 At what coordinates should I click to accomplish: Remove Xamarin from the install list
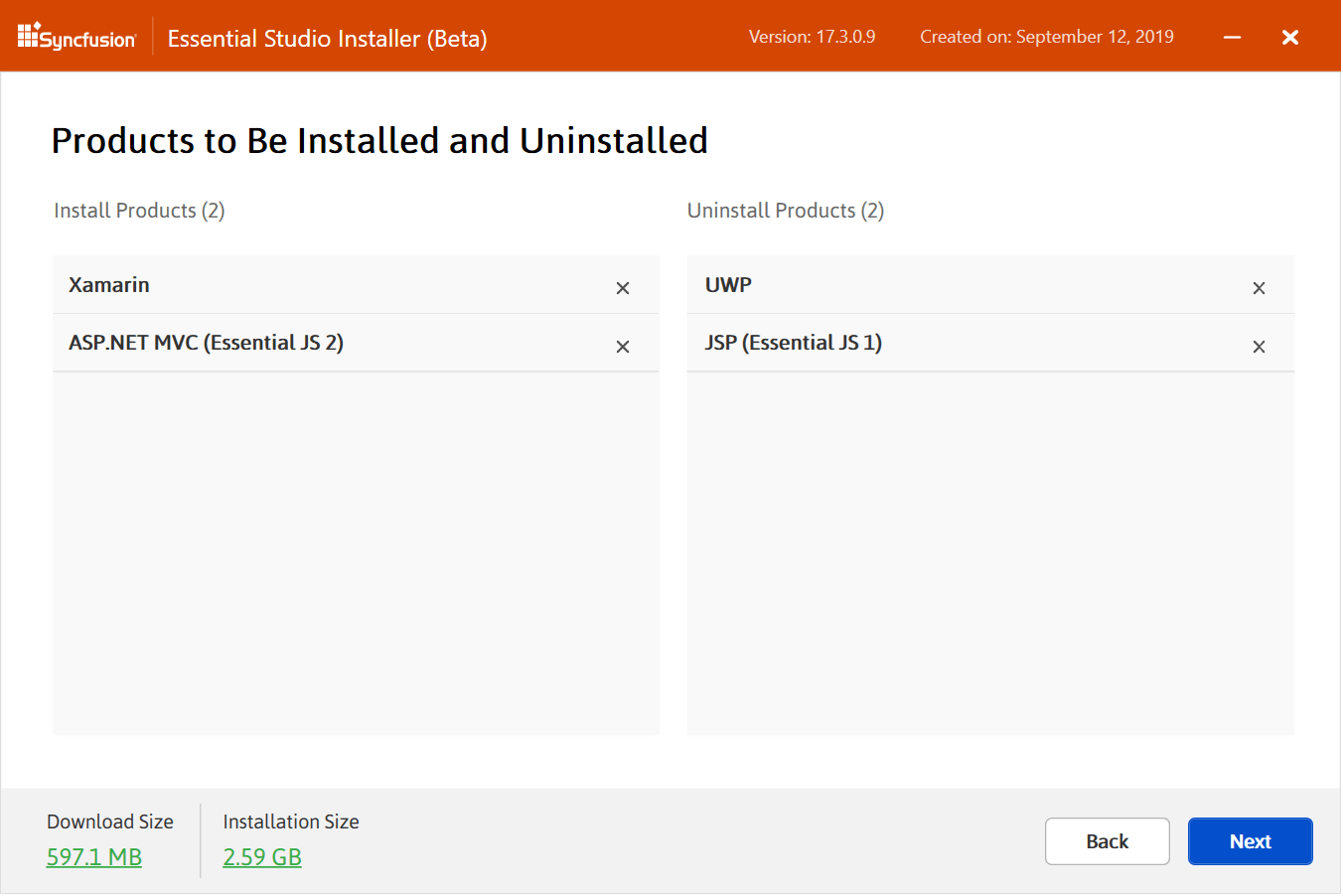click(623, 288)
